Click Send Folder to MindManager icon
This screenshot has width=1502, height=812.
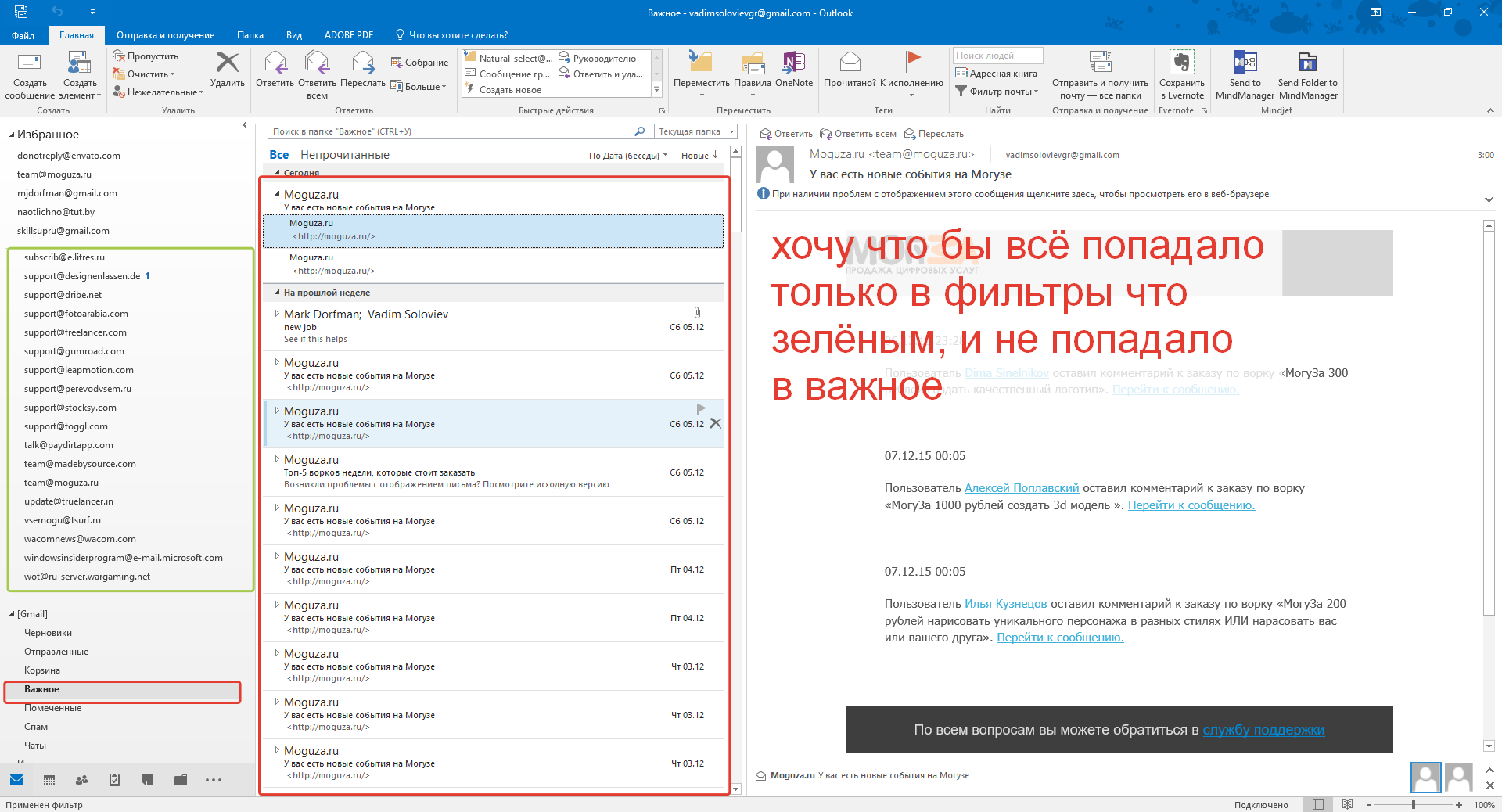coord(1307,63)
